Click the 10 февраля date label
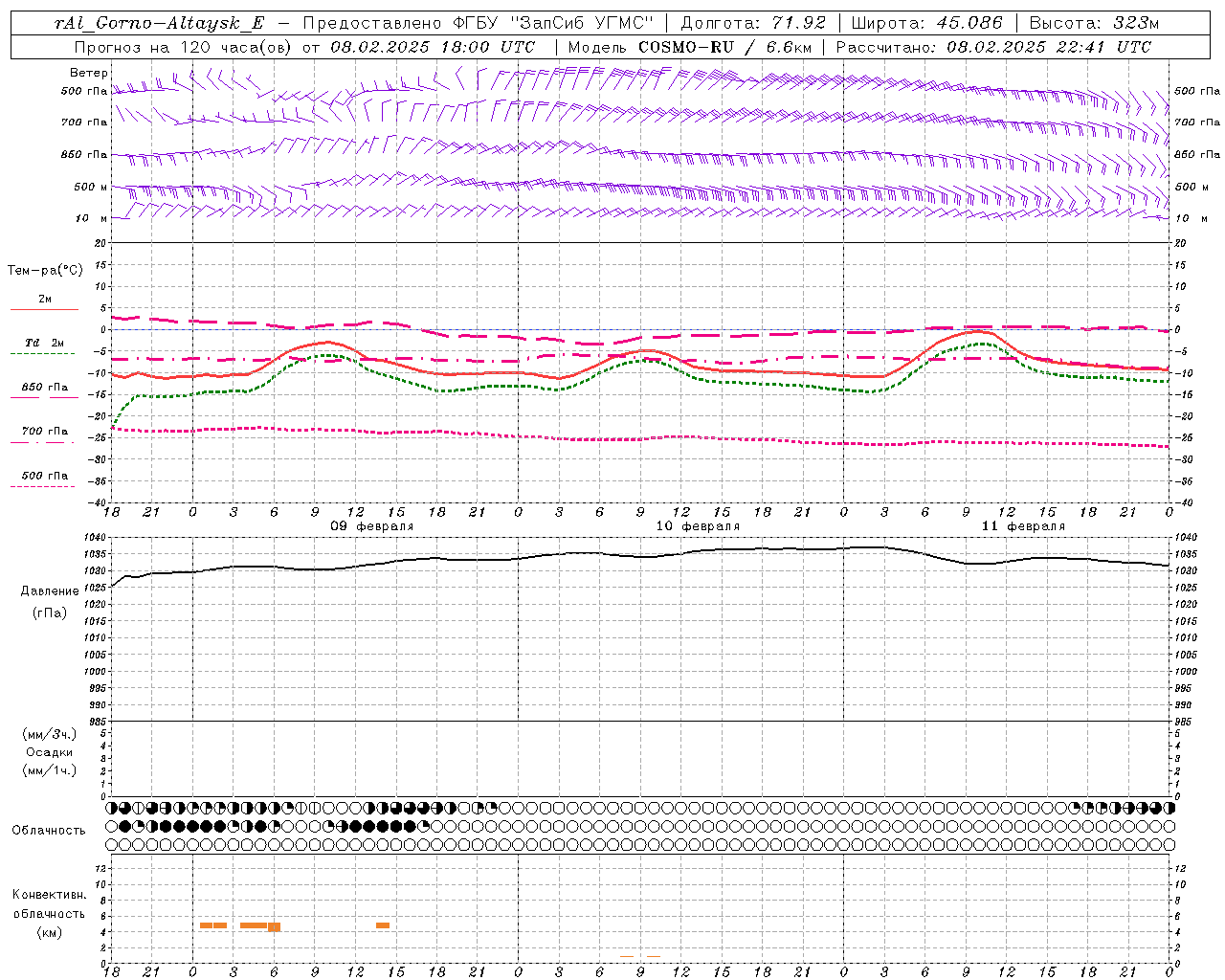Image resolution: width=1225 pixels, height=980 pixels. point(698,526)
